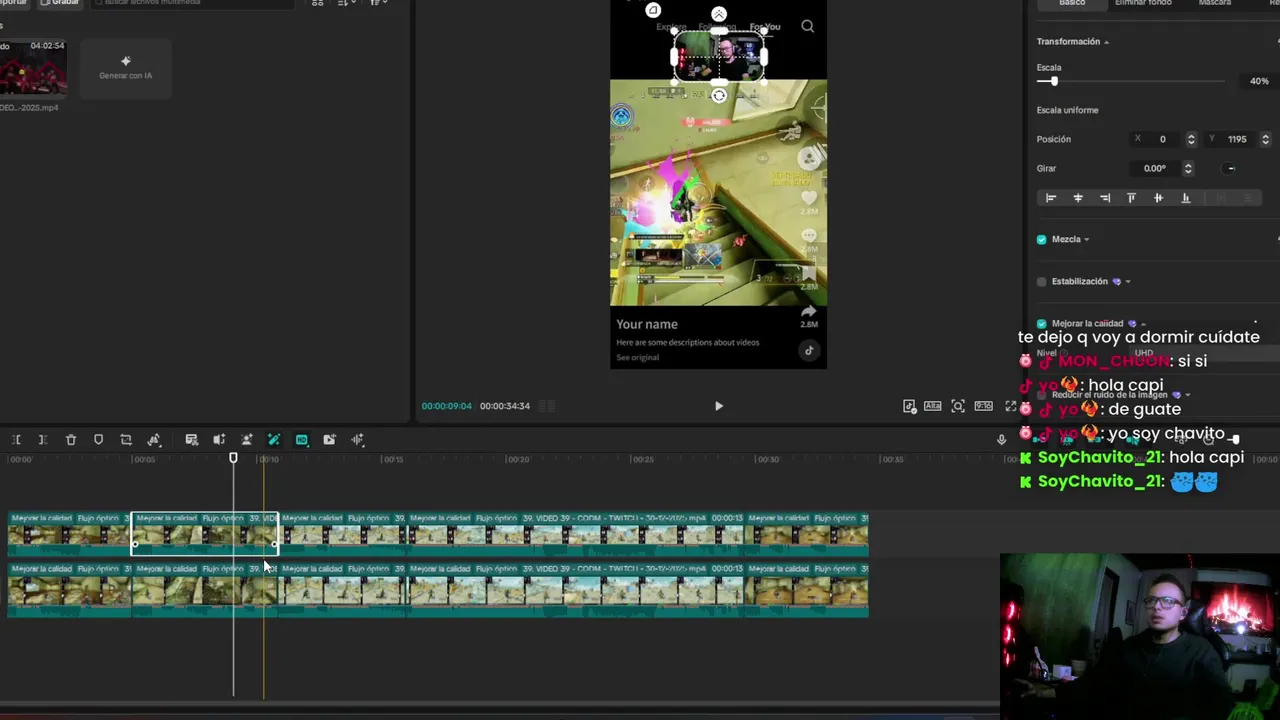Adjust the Escala slider handle

coord(1054,81)
